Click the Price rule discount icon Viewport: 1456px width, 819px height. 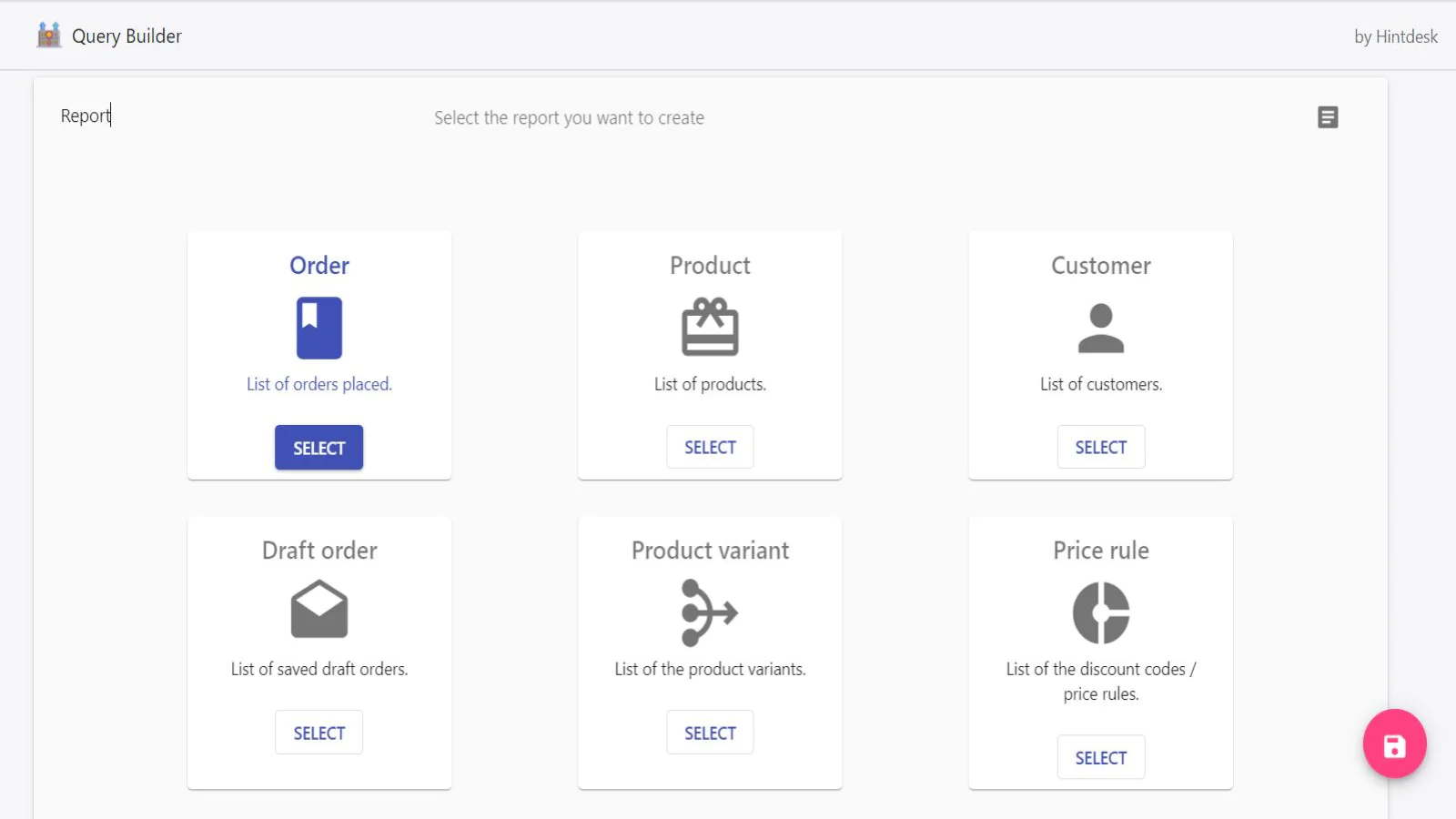(1101, 612)
